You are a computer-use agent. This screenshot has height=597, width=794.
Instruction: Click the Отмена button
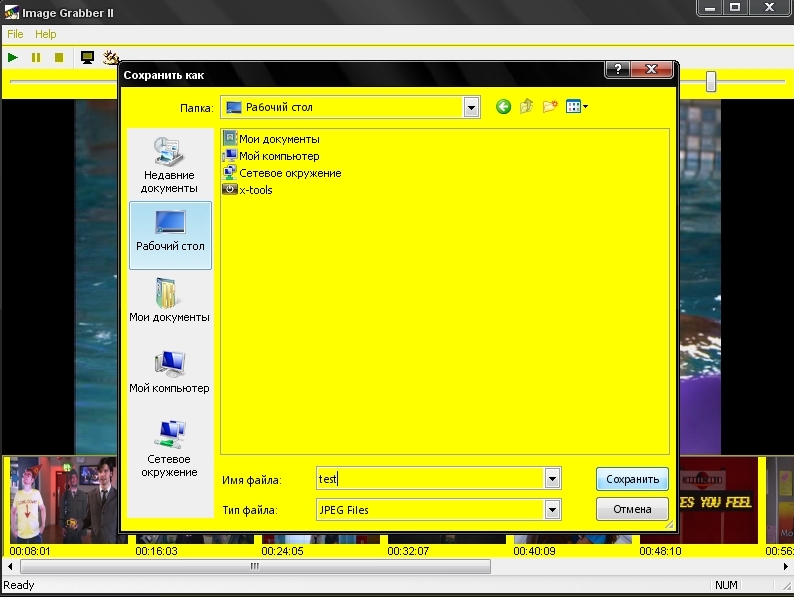click(x=632, y=509)
